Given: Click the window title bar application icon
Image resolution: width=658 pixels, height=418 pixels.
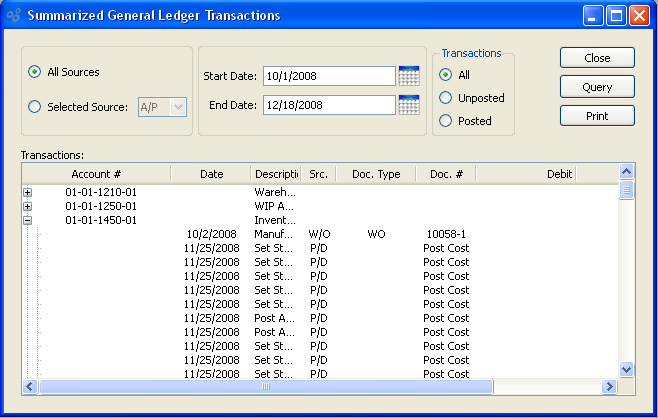Looking at the screenshot, I should (13, 16).
